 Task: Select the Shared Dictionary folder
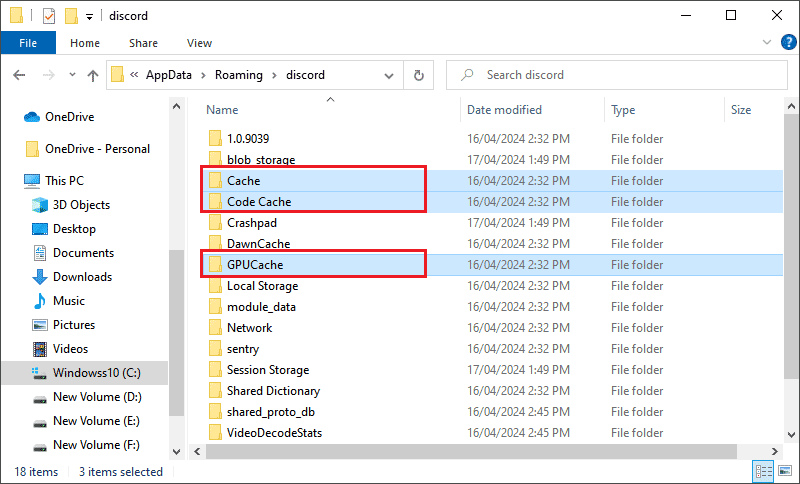(x=273, y=391)
